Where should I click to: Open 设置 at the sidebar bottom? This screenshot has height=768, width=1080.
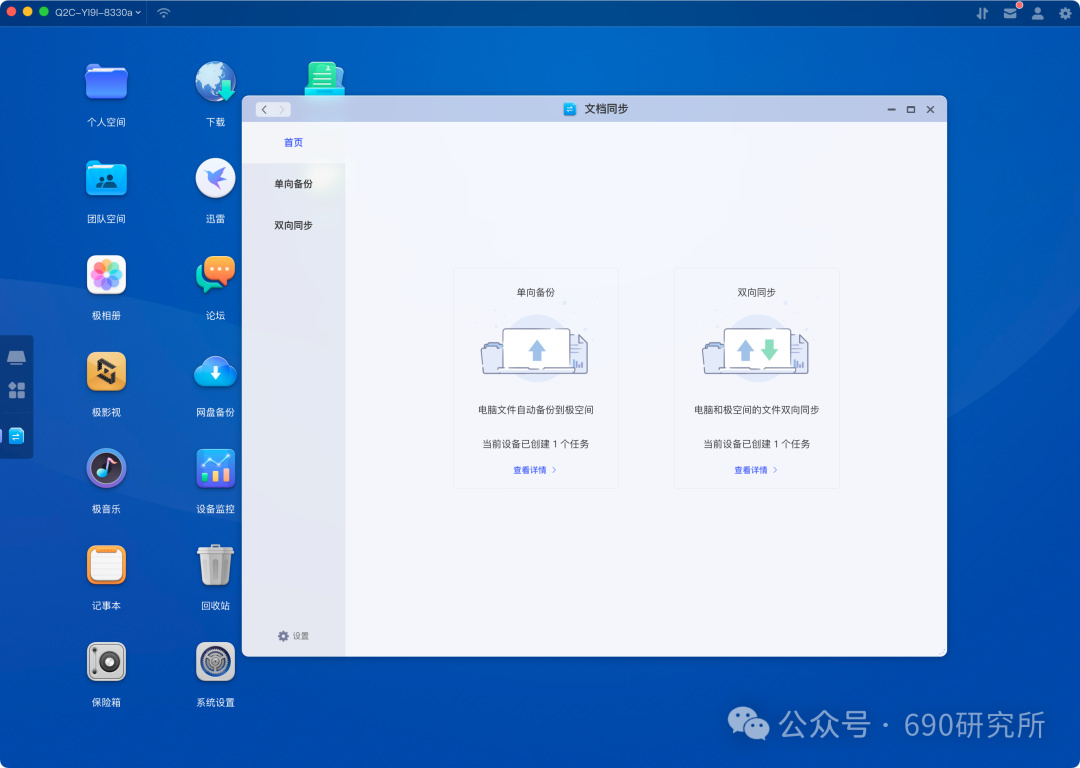pos(293,636)
